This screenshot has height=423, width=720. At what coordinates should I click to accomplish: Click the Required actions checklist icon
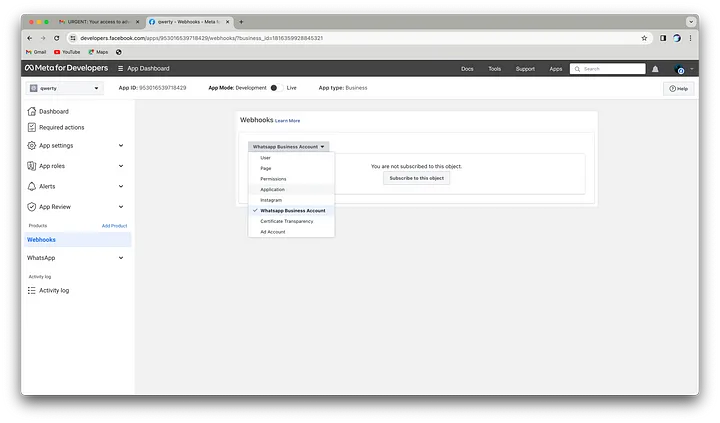[32, 127]
